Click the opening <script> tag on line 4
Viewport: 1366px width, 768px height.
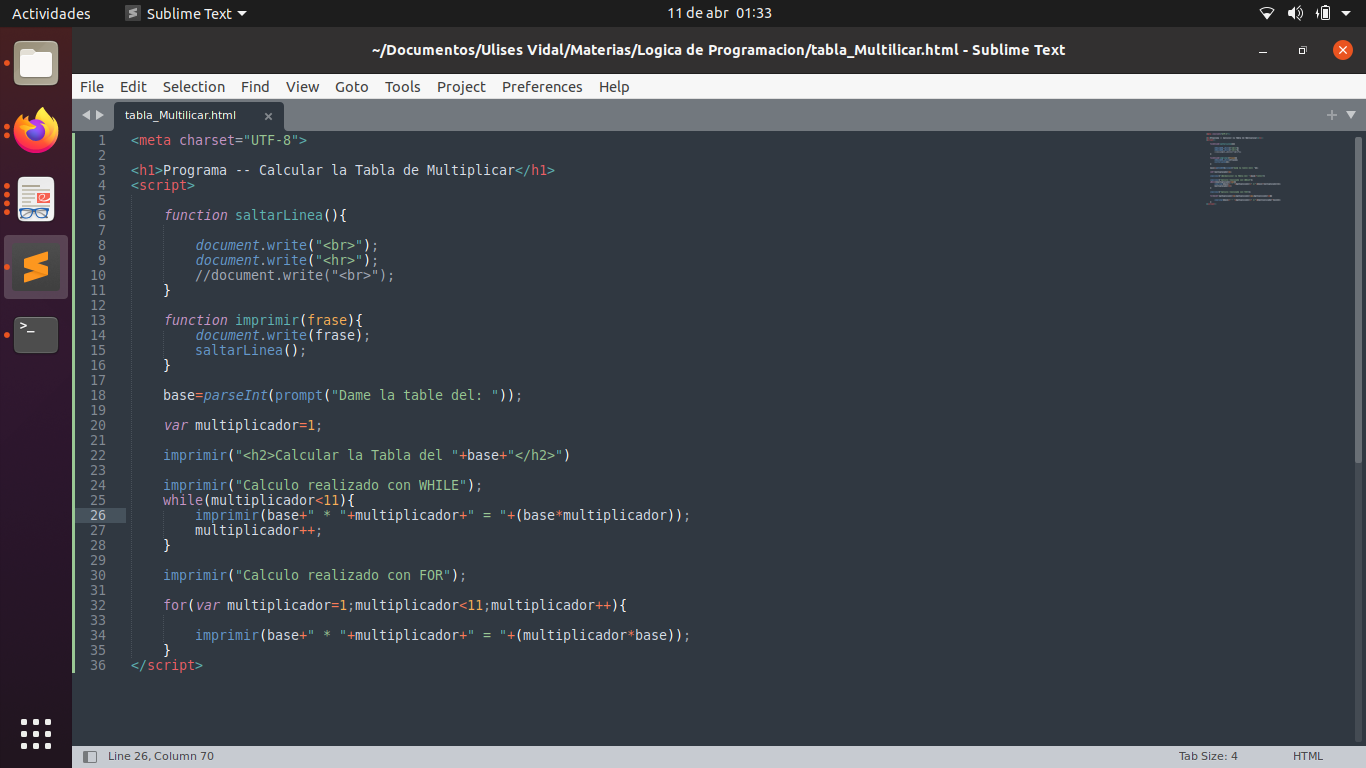163,185
